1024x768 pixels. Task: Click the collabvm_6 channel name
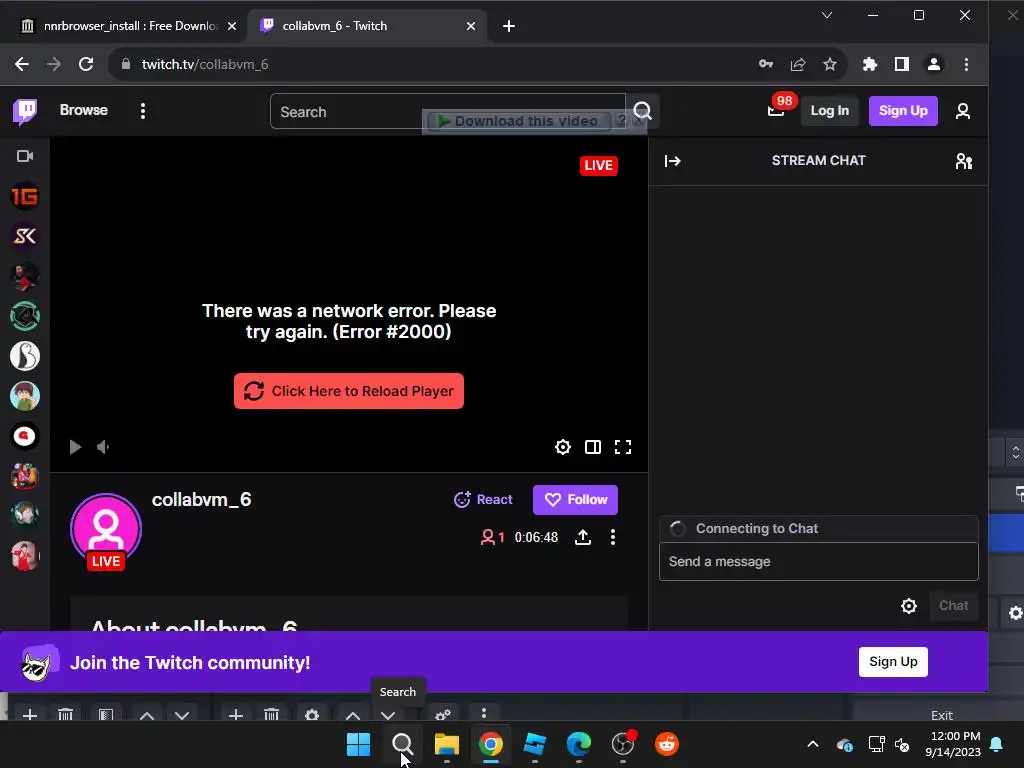coord(202,500)
